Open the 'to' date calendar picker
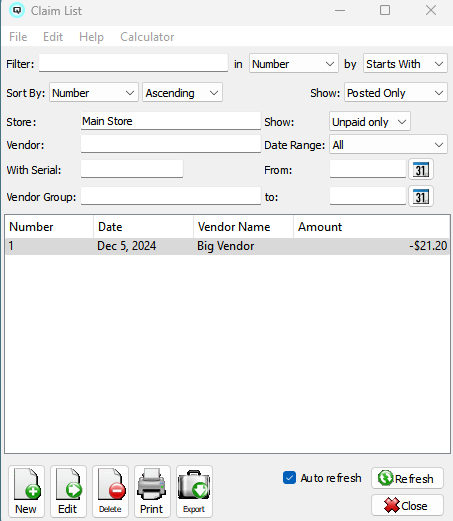The height and width of the screenshot is (521, 453). [421, 196]
